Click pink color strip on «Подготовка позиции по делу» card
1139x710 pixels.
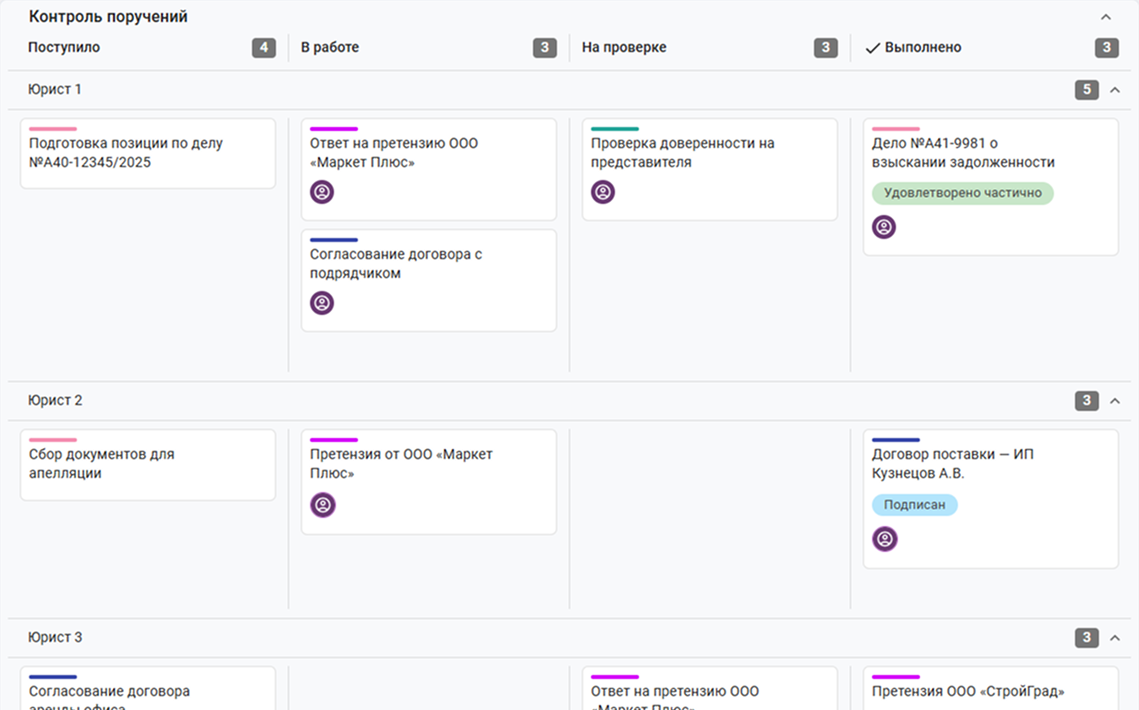pyautogui.click(x=53, y=129)
